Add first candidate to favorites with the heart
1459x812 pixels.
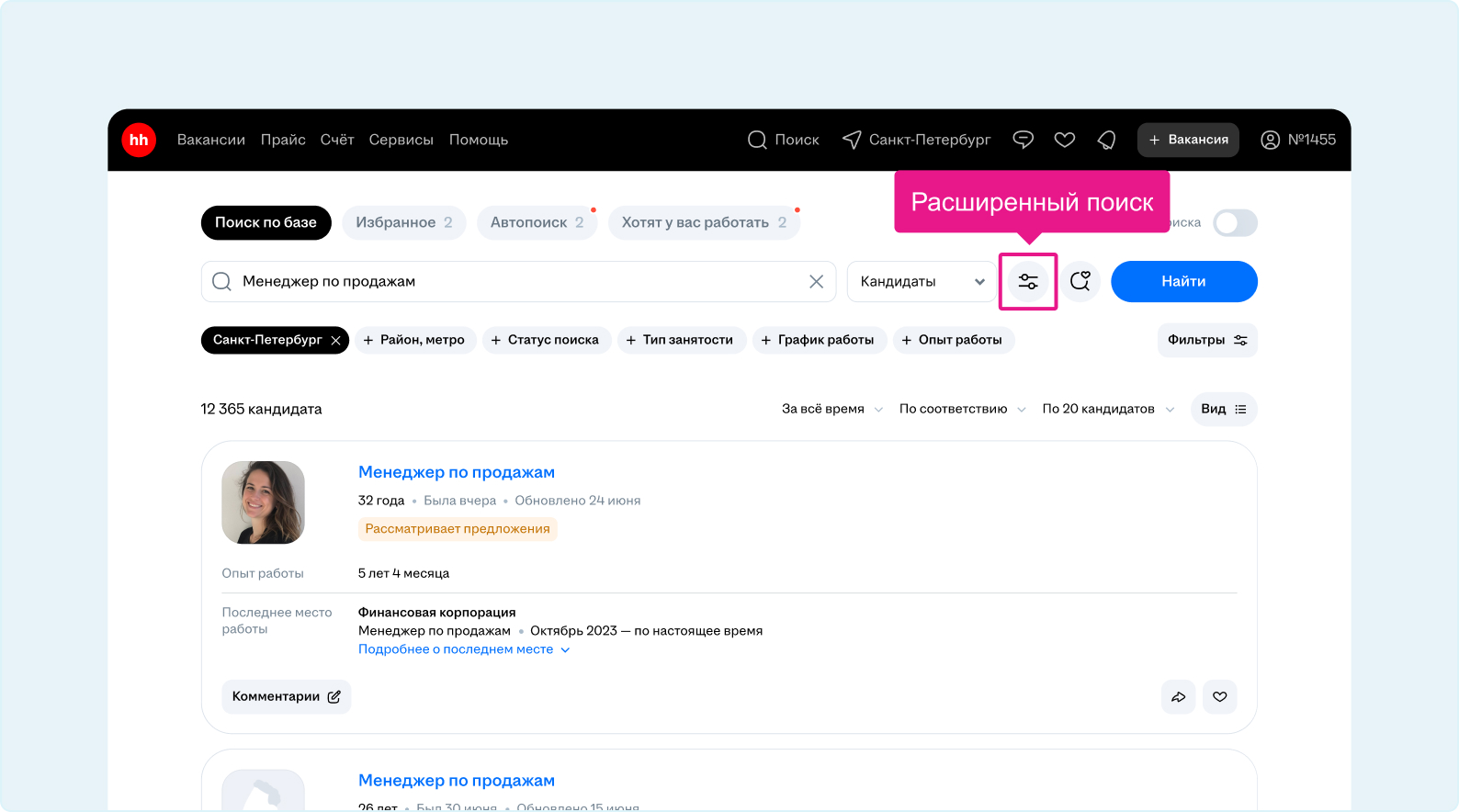coord(1220,697)
